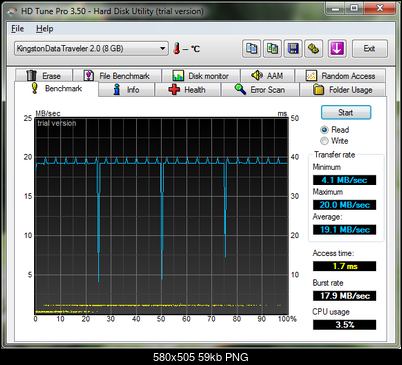Image resolution: width=402 pixels, height=365 pixels.
Task: Close the HD Tune Pro window
Action: (x=379, y=8)
